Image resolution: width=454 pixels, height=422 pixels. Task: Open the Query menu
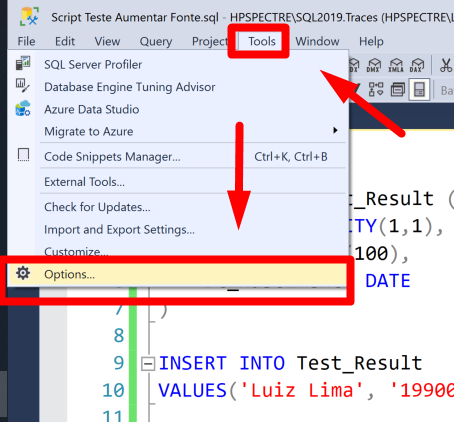[x=156, y=41]
